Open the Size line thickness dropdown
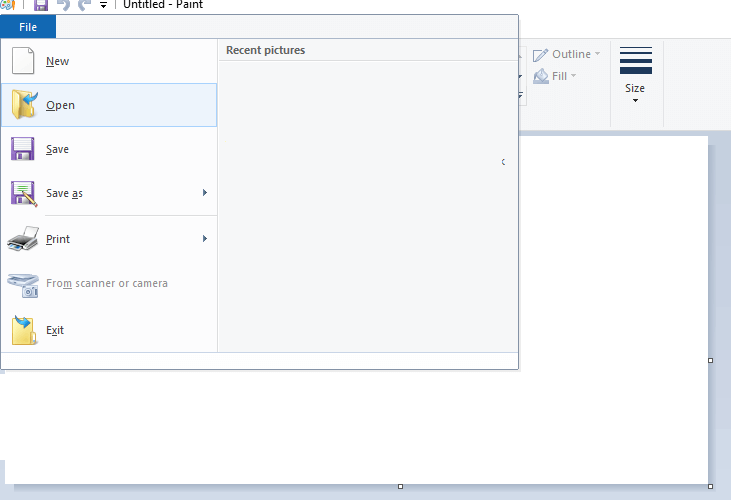 (635, 75)
